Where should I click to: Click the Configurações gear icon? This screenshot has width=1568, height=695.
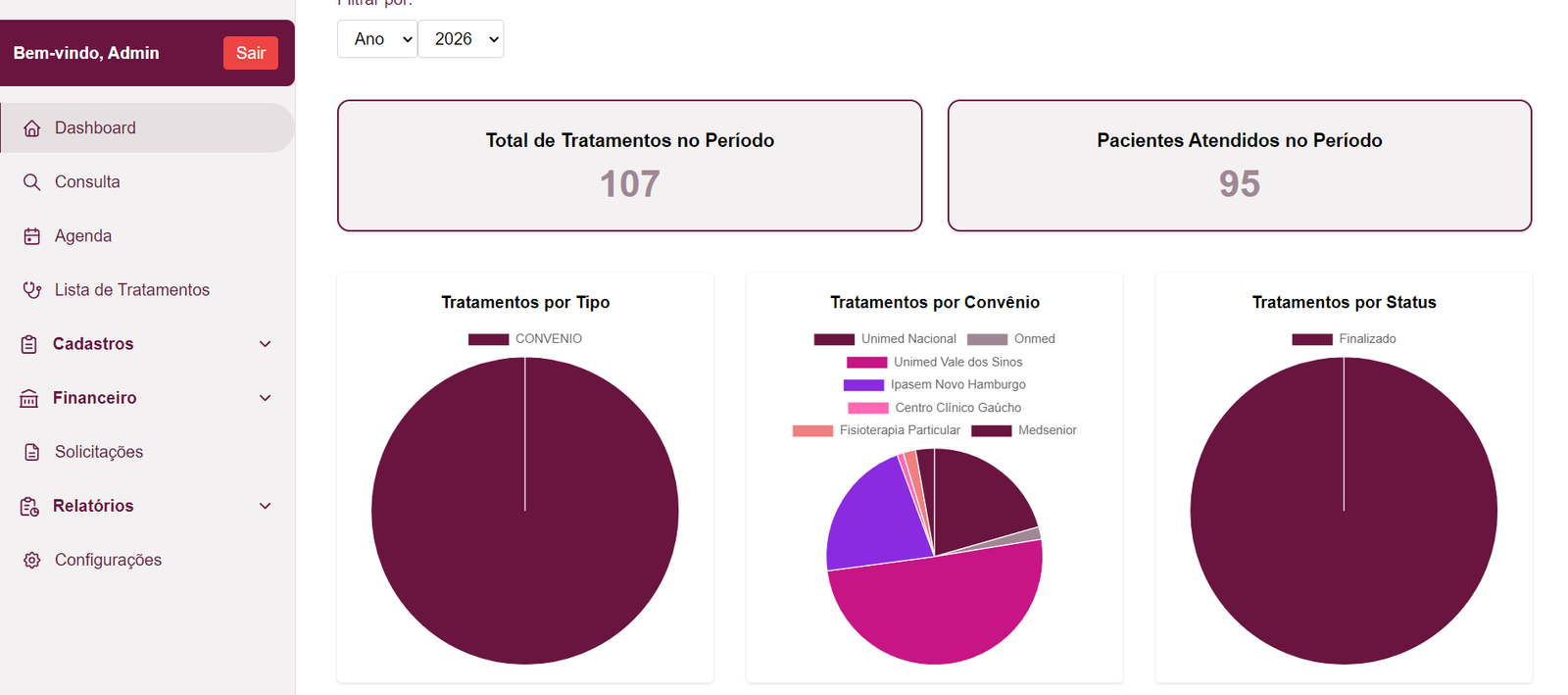click(32, 560)
